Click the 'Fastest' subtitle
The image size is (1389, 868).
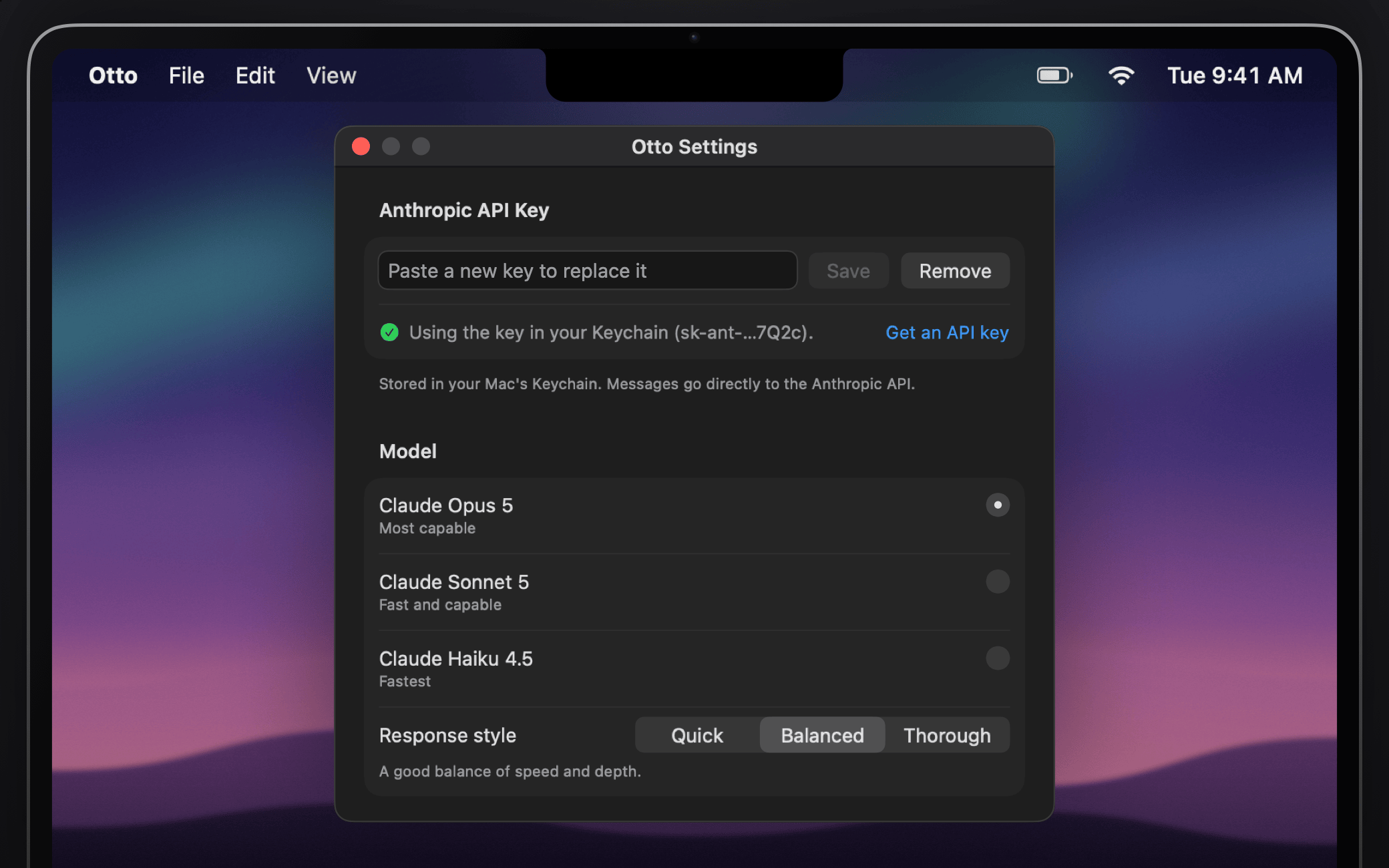click(x=405, y=682)
